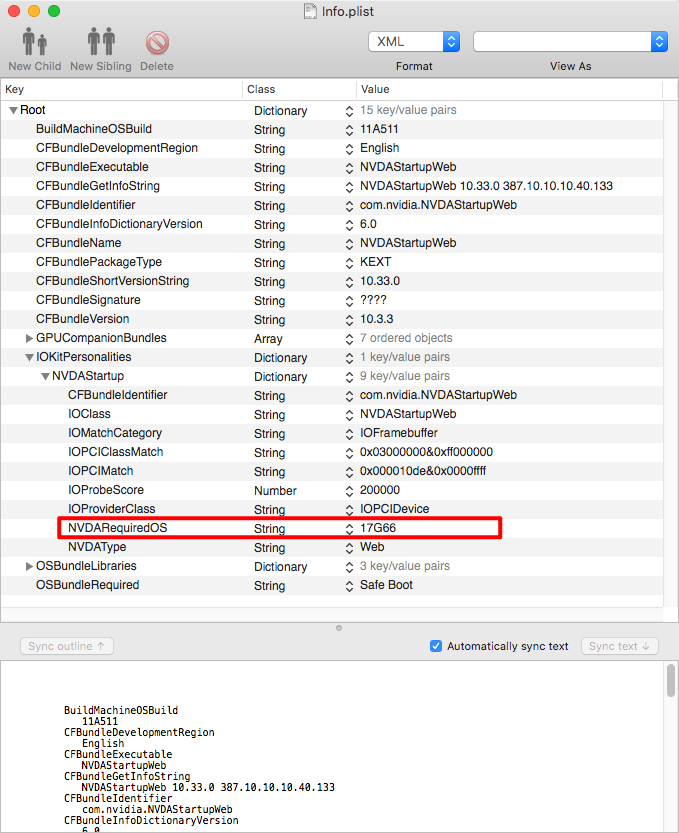Select the CFBundleInfoDictionaryVersion key
The height and width of the screenshot is (833, 679).
tap(119, 224)
